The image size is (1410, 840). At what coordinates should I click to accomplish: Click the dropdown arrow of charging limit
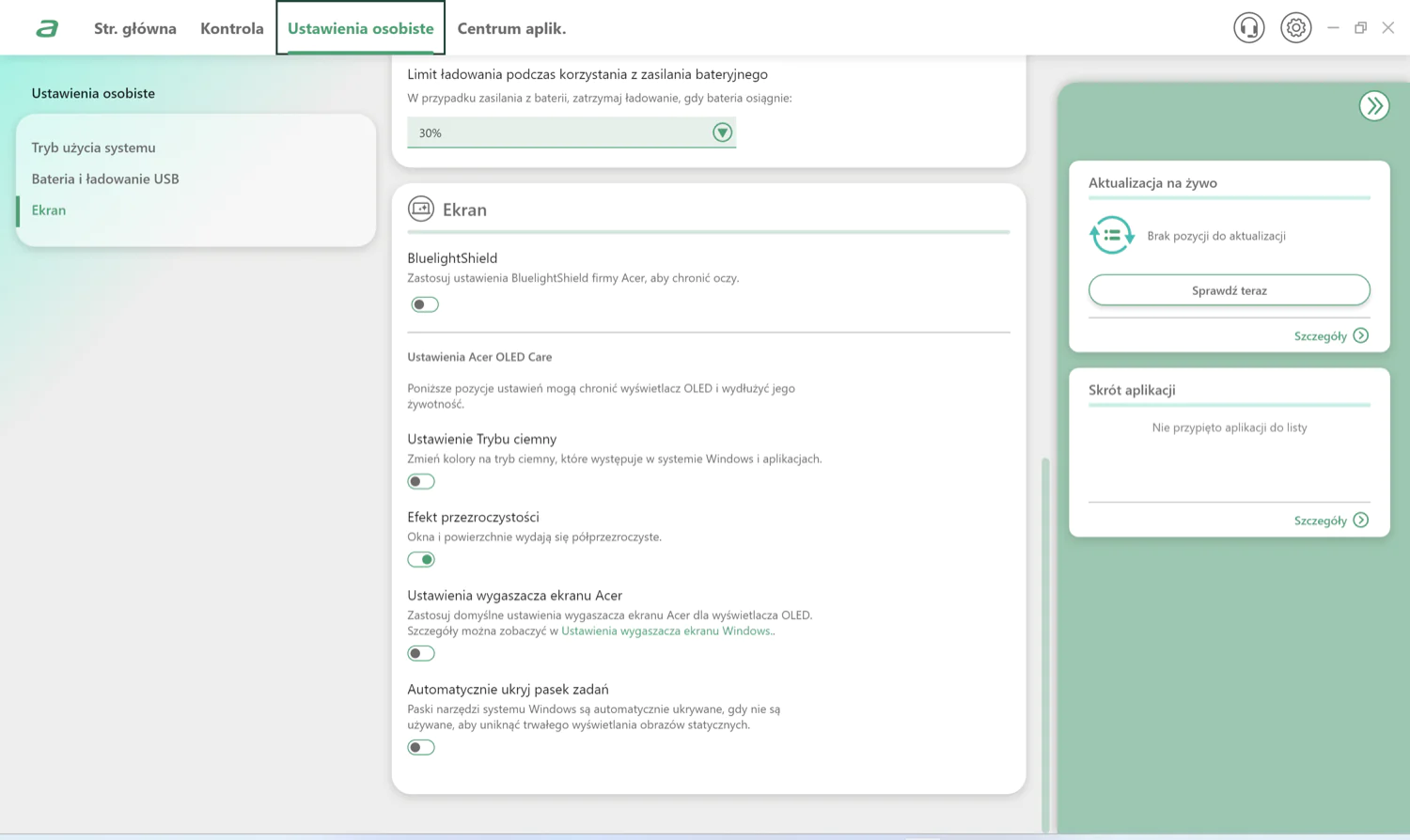point(722,132)
